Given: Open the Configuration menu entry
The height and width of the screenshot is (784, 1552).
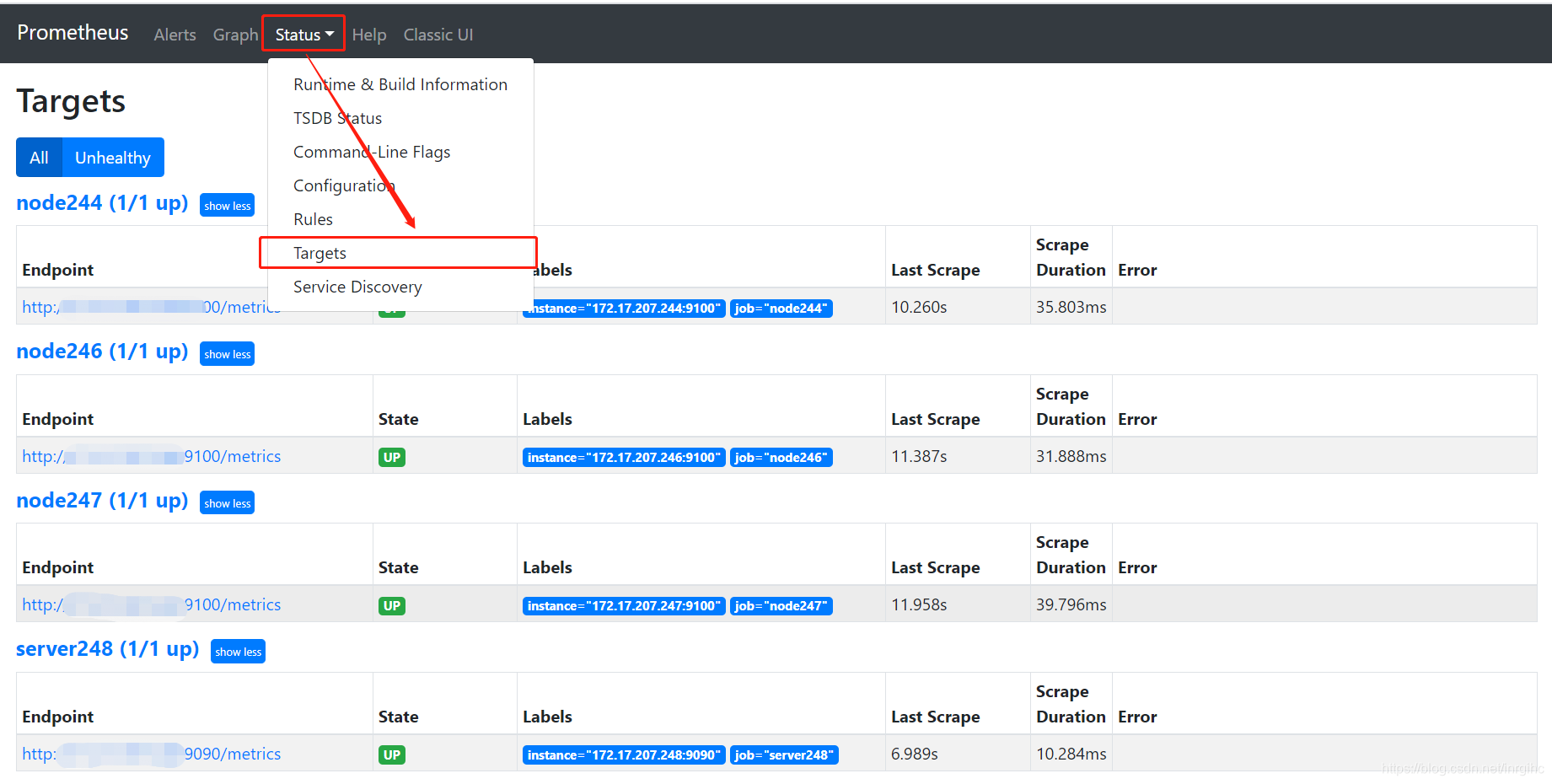Looking at the screenshot, I should pos(400,185).
